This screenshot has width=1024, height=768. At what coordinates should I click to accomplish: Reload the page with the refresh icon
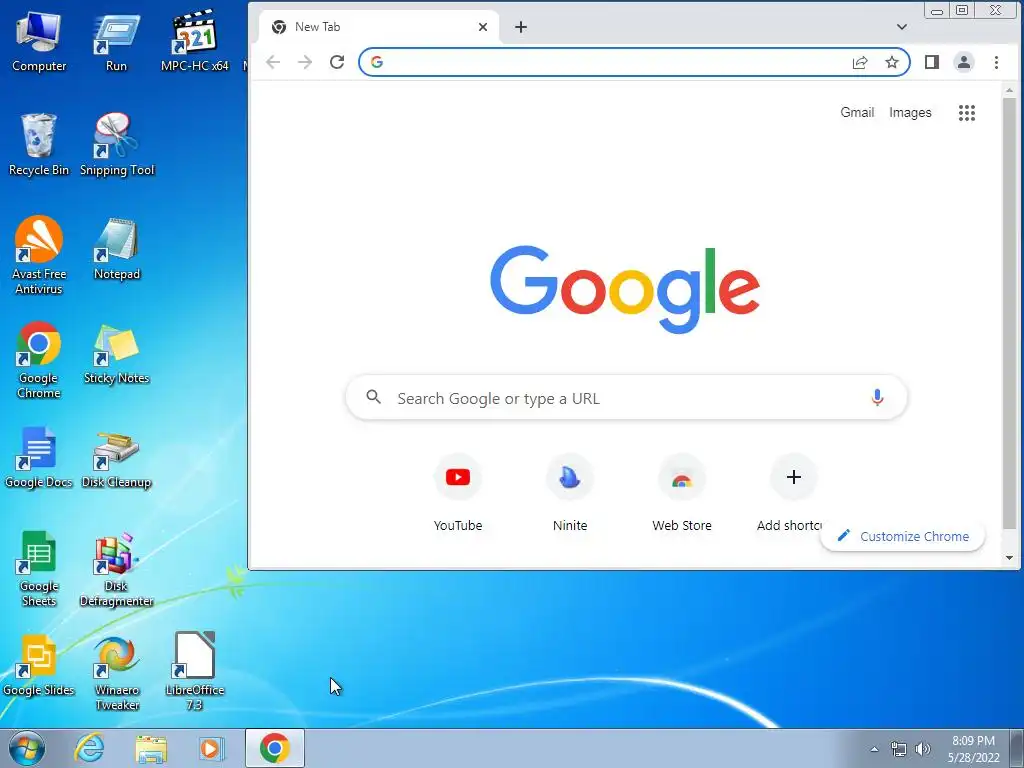coord(337,62)
